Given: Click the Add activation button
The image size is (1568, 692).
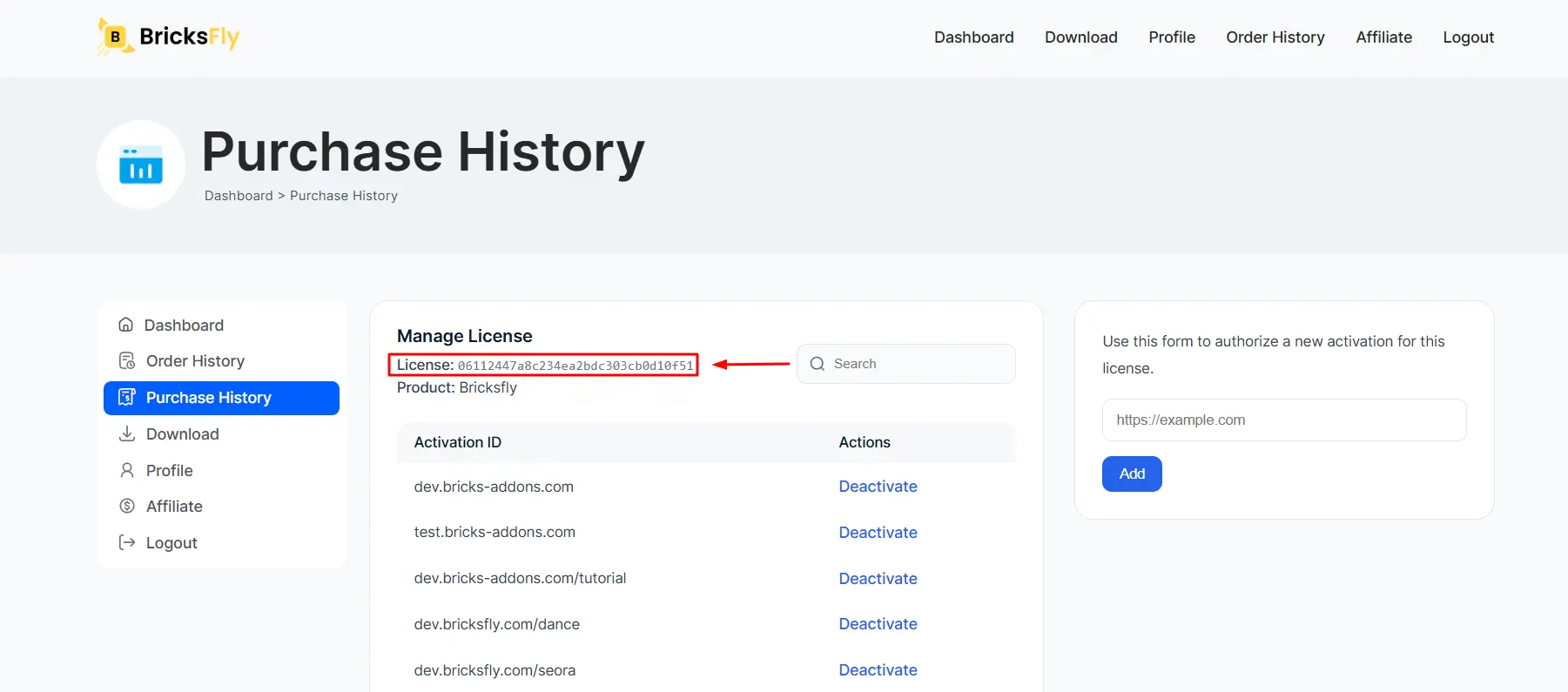Looking at the screenshot, I should (1132, 474).
